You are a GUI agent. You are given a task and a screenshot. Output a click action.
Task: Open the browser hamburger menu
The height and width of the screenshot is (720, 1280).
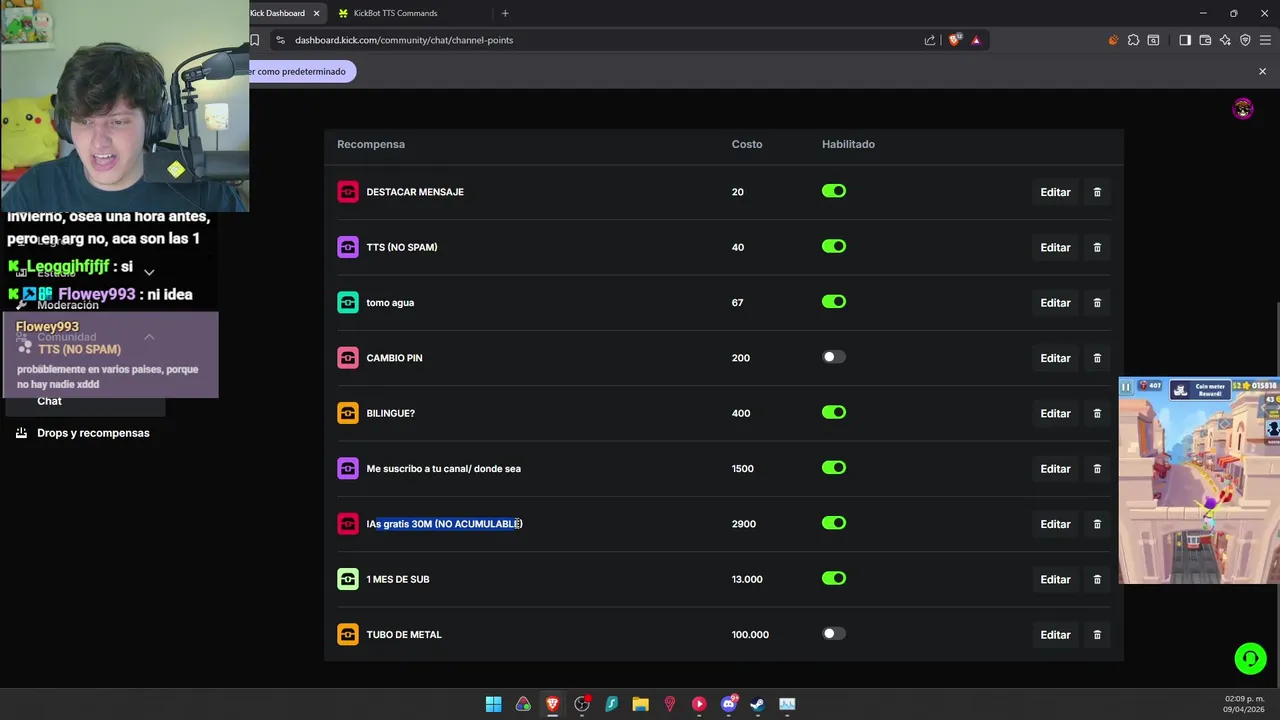pos(1265,40)
